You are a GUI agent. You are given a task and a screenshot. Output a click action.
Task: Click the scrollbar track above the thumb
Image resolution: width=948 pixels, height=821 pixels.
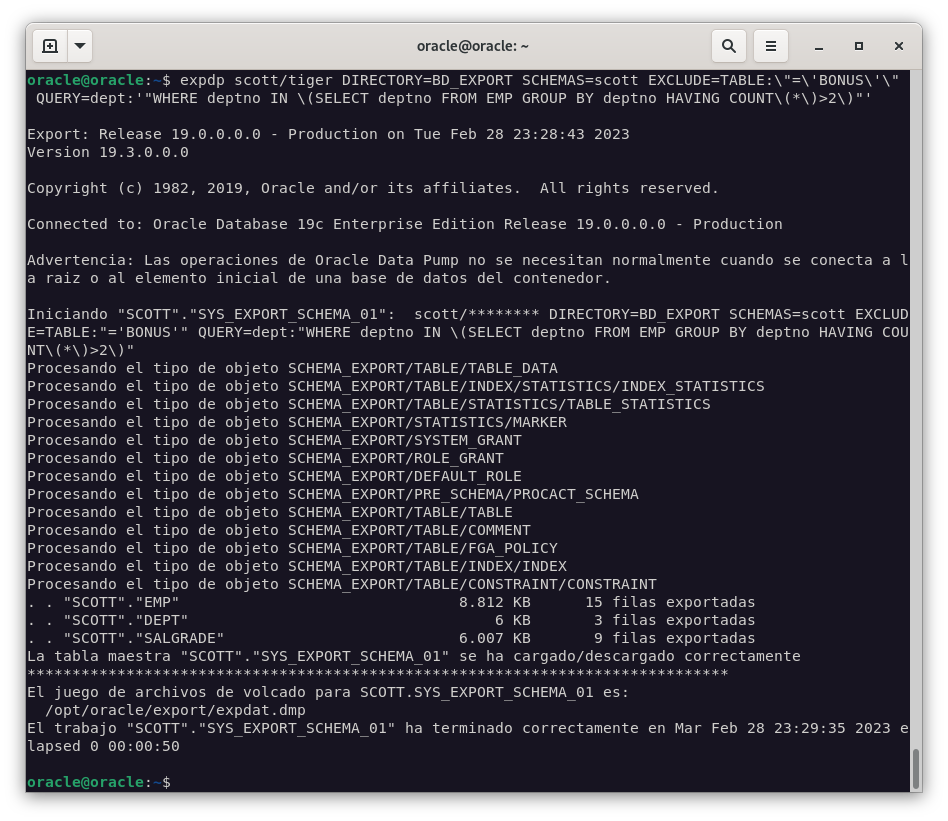[915, 400]
